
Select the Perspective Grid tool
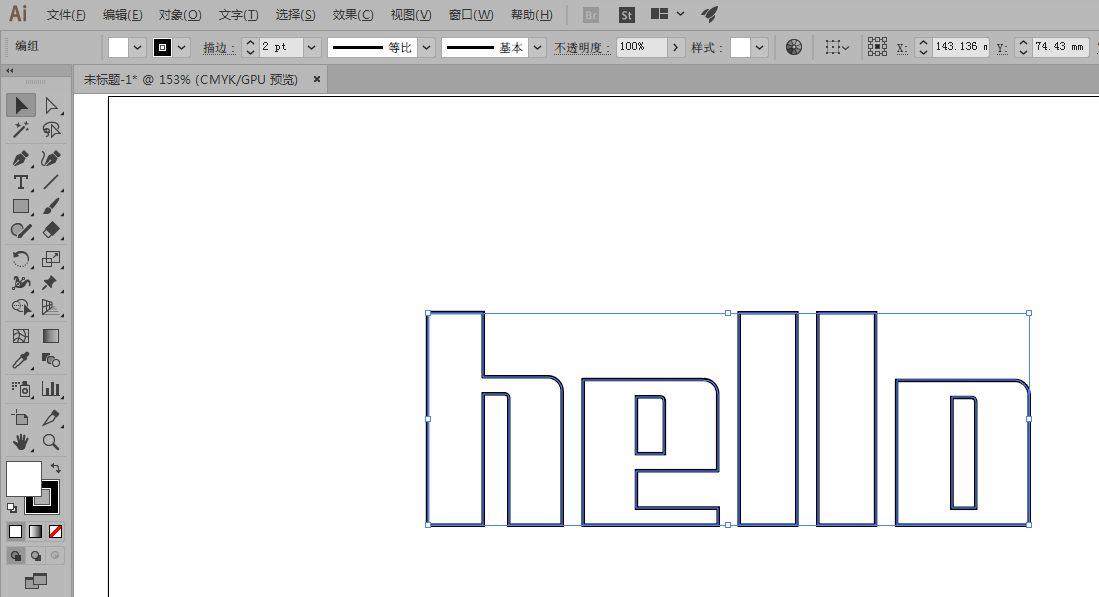tap(51, 307)
